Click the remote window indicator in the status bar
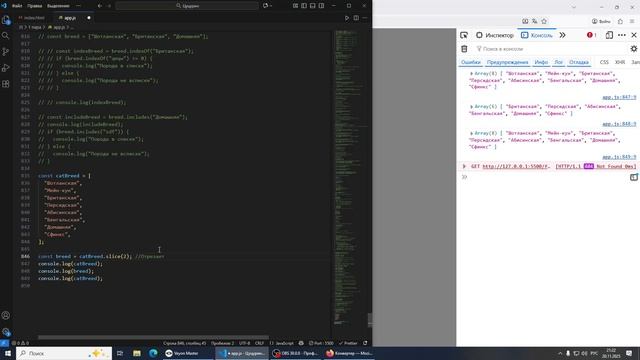The image size is (640, 360). pos(4,343)
